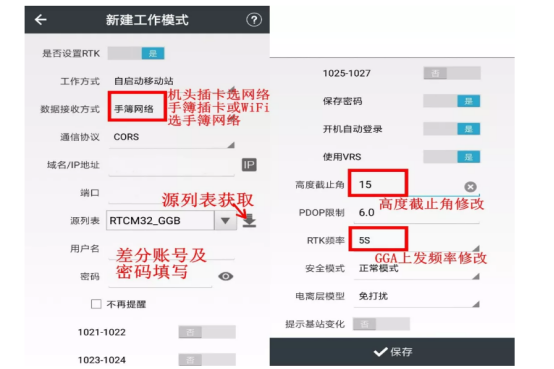Click the PDOP限制 field showing 6.0
Viewport: 554px width, 369px height.
(417, 213)
